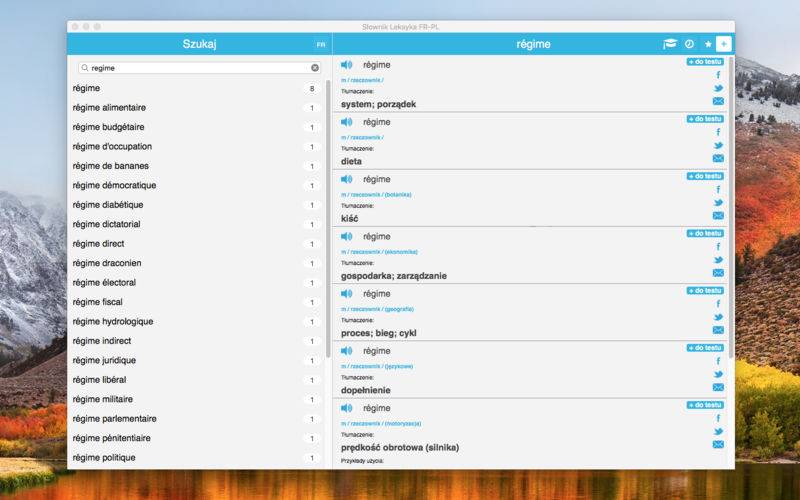Select 'régime direct' result
Image resolution: width=800 pixels, height=500 pixels.
tap(196, 244)
